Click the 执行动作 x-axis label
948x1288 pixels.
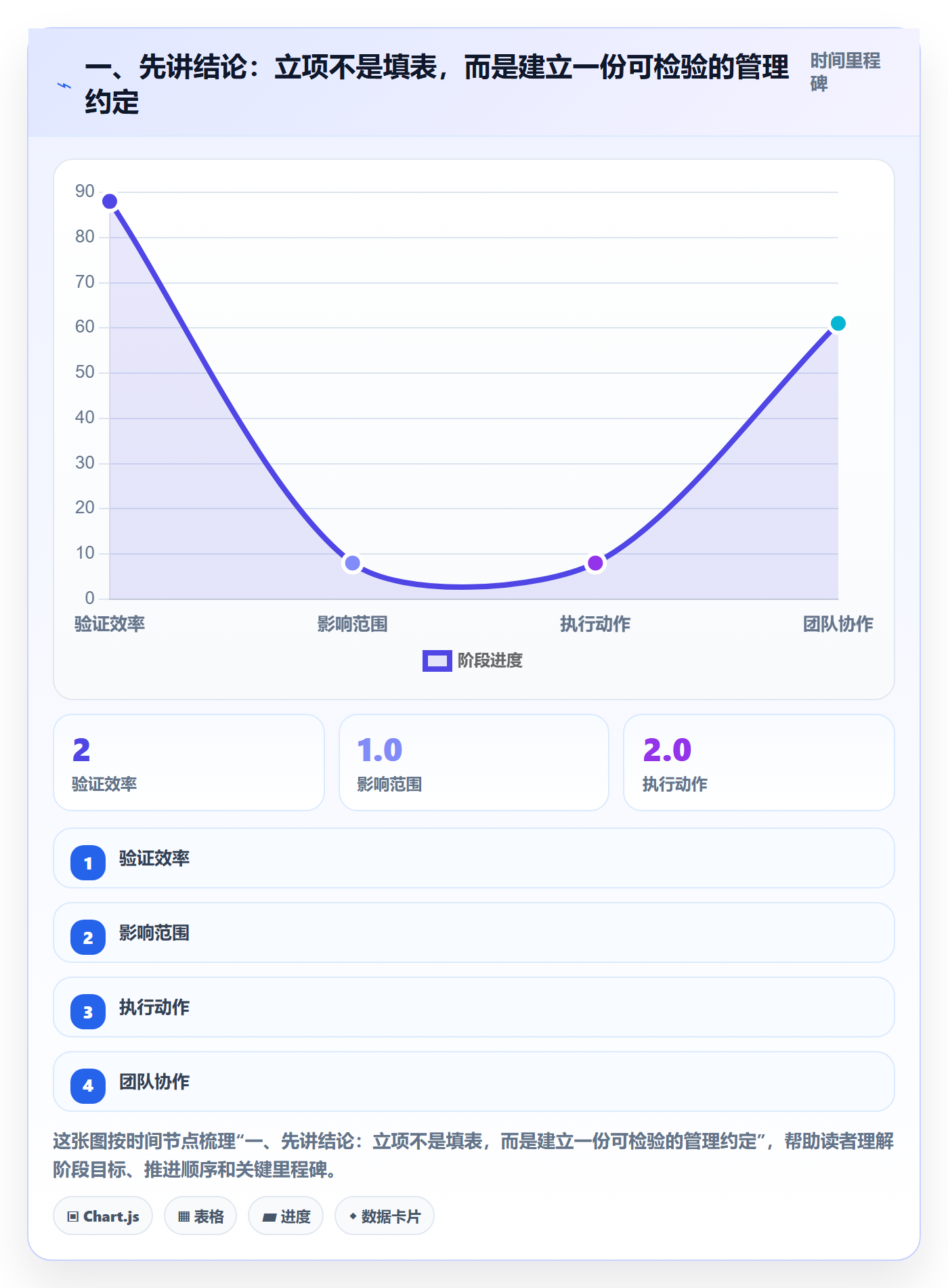[x=595, y=624]
